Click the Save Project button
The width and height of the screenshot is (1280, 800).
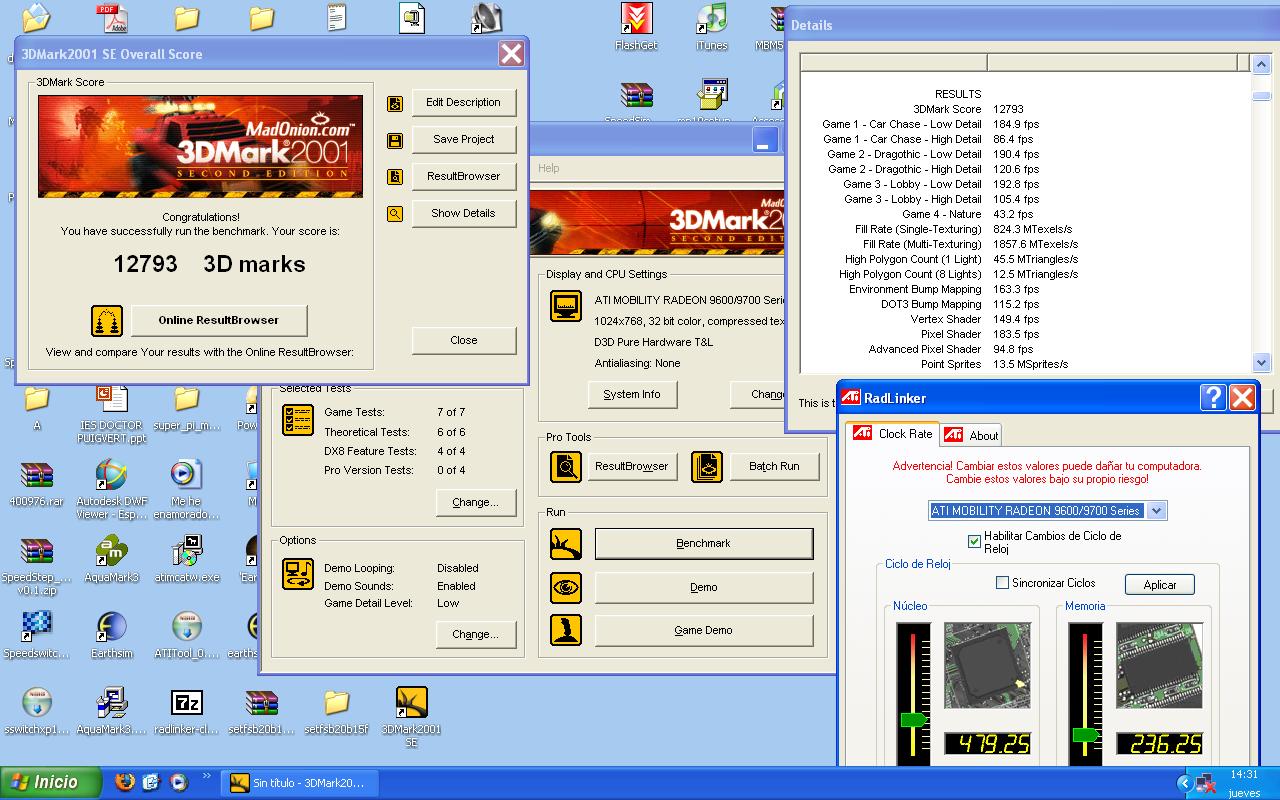pos(464,140)
